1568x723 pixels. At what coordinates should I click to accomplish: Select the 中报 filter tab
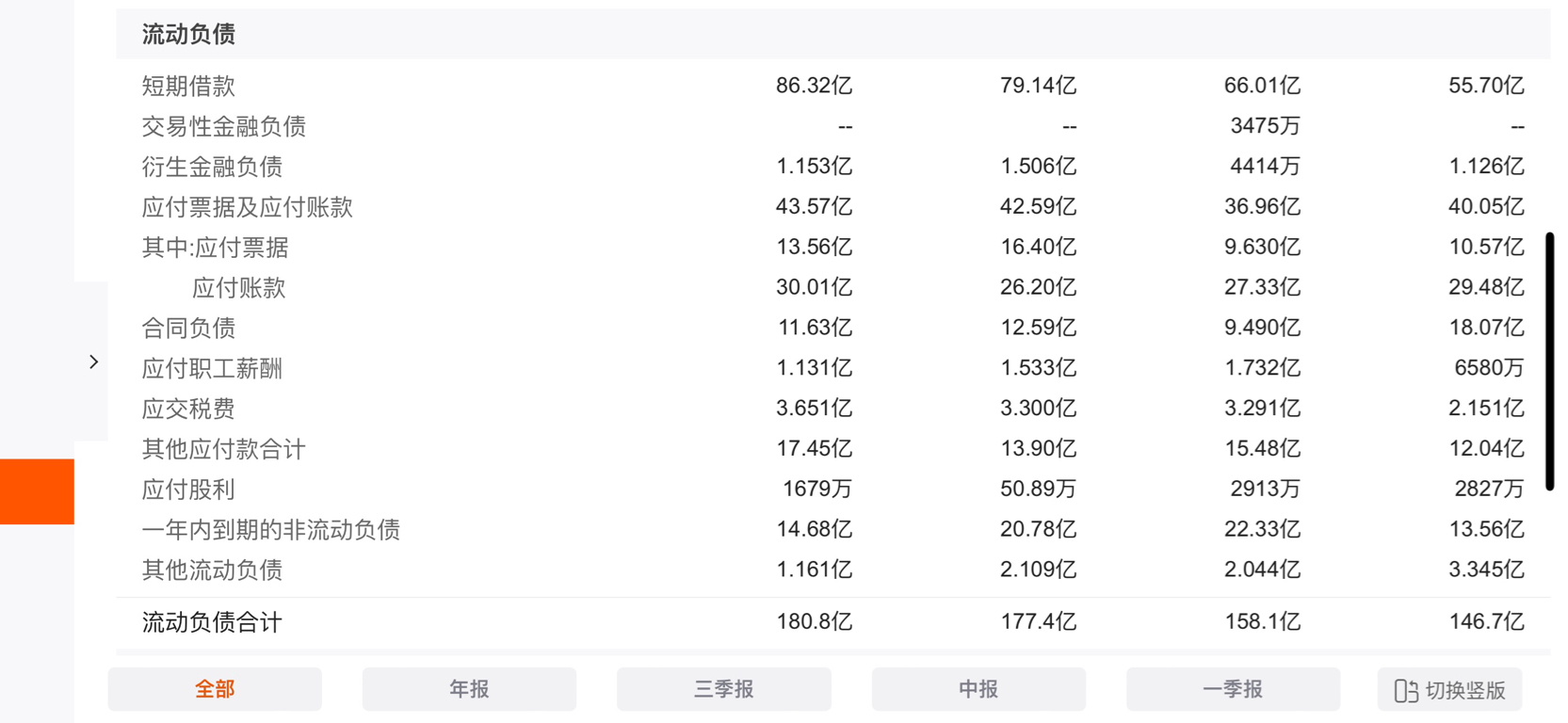[x=978, y=689]
